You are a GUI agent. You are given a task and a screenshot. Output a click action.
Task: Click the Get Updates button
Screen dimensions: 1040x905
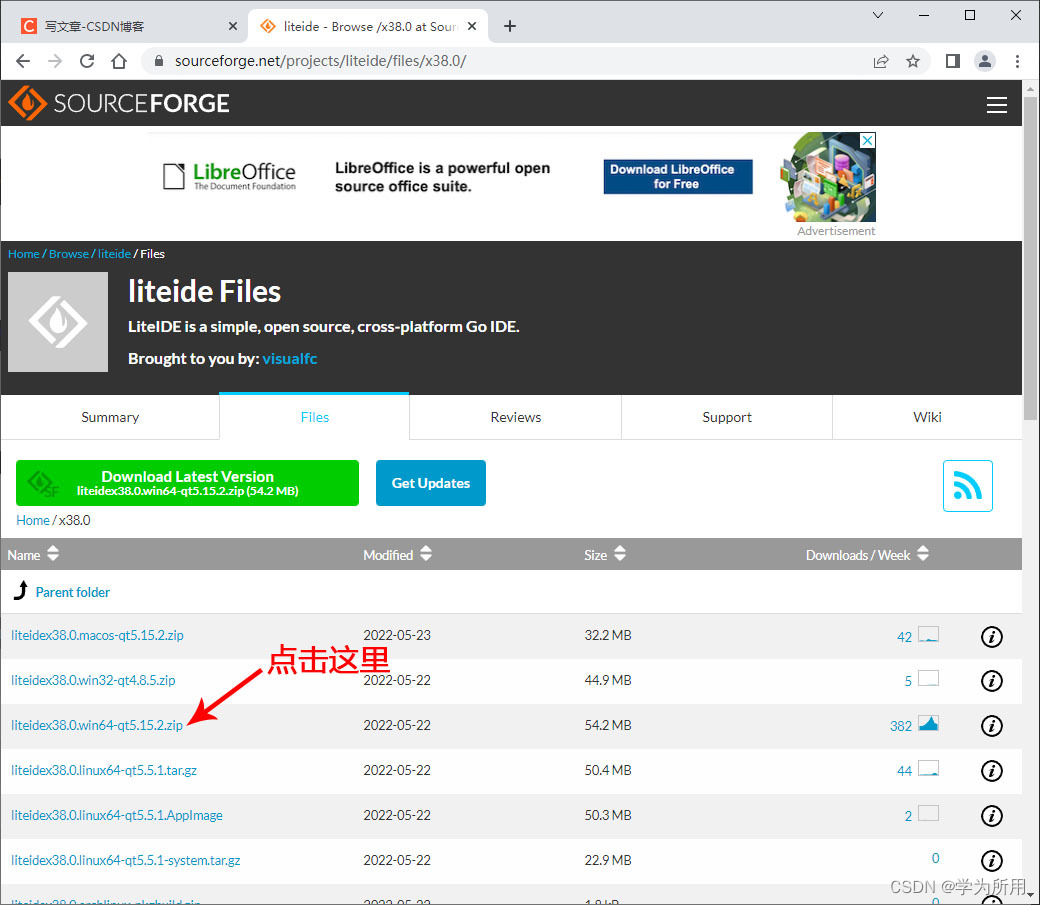[430, 483]
